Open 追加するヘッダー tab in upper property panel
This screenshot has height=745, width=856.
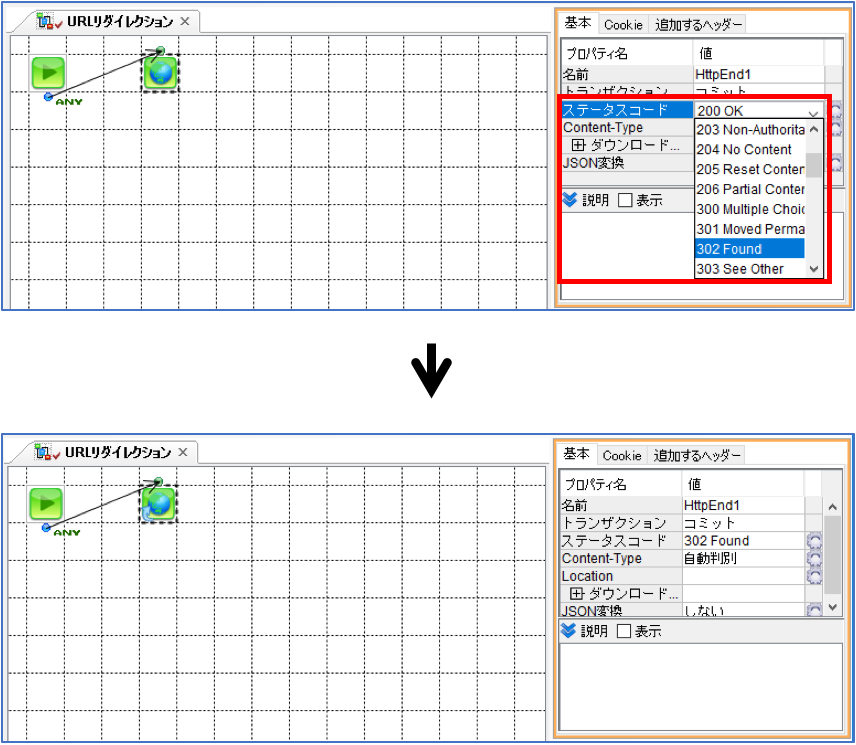[x=698, y=25]
